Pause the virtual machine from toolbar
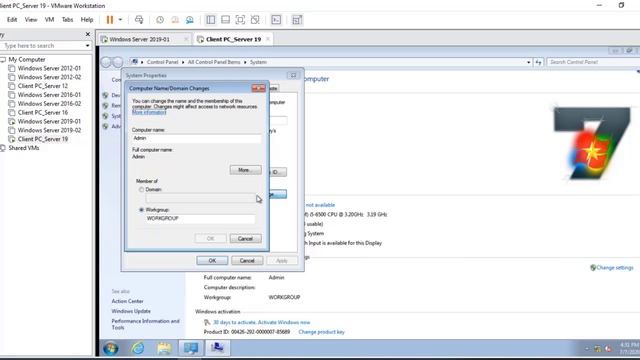This screenshot has width=640, height=360. point(110,20)
